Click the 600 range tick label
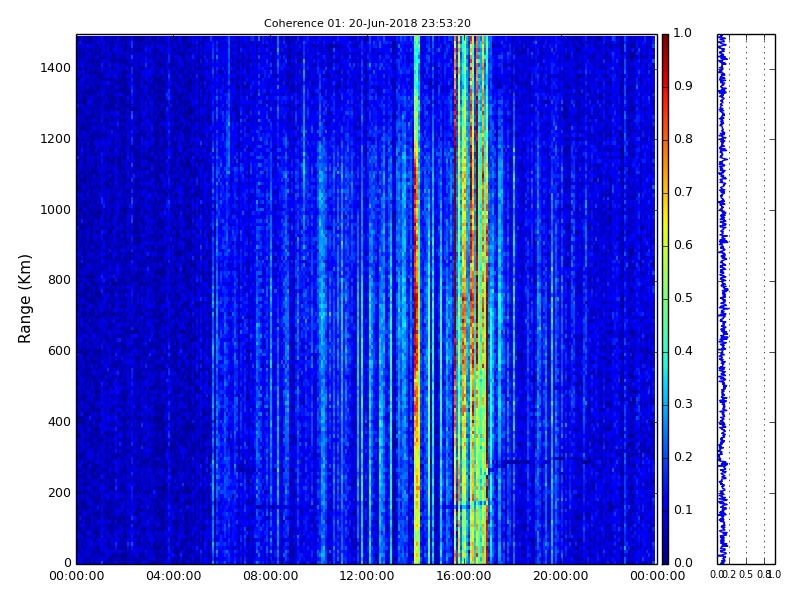800x600 pixels. (x=59, y=351)
